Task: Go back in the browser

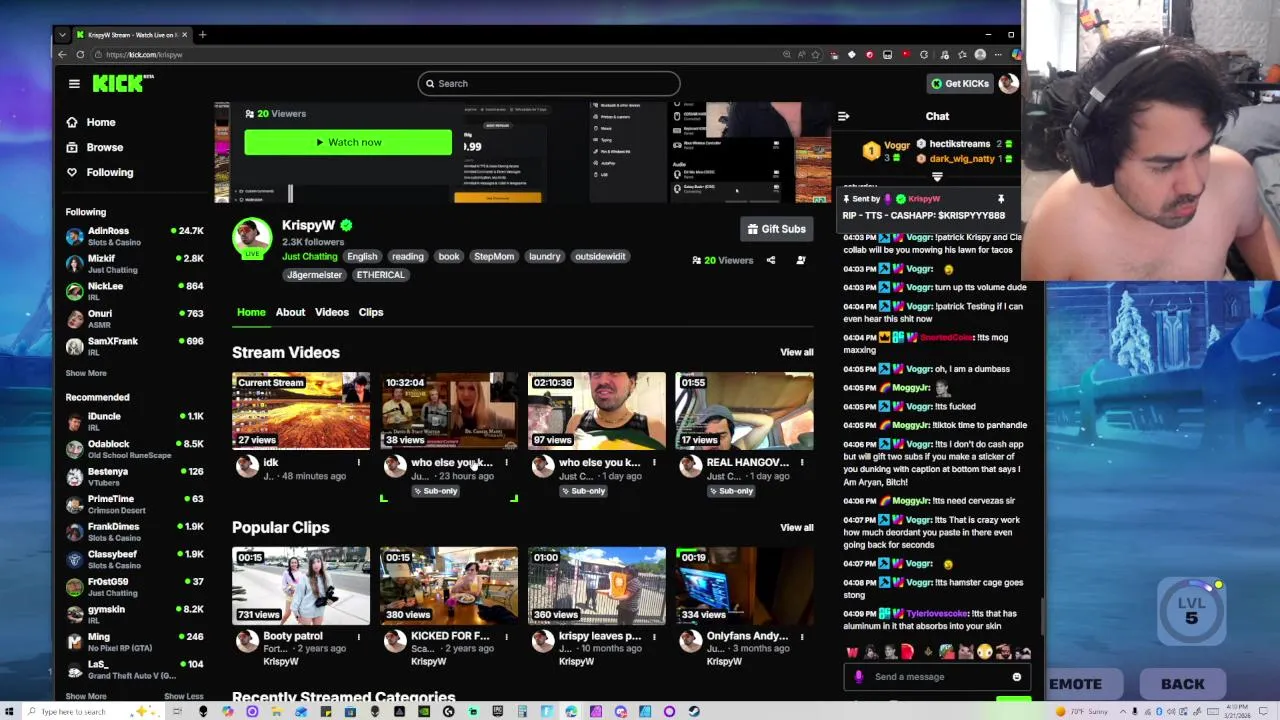Action: (x=62, y=55)
